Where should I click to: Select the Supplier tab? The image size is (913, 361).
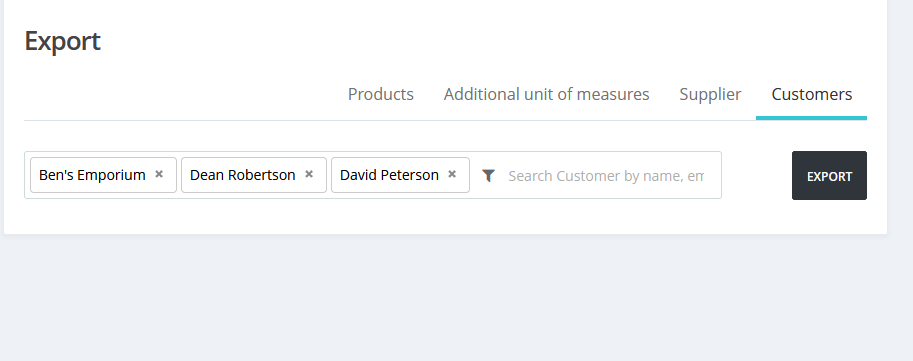pyautogui.click(x=710, y=94)
